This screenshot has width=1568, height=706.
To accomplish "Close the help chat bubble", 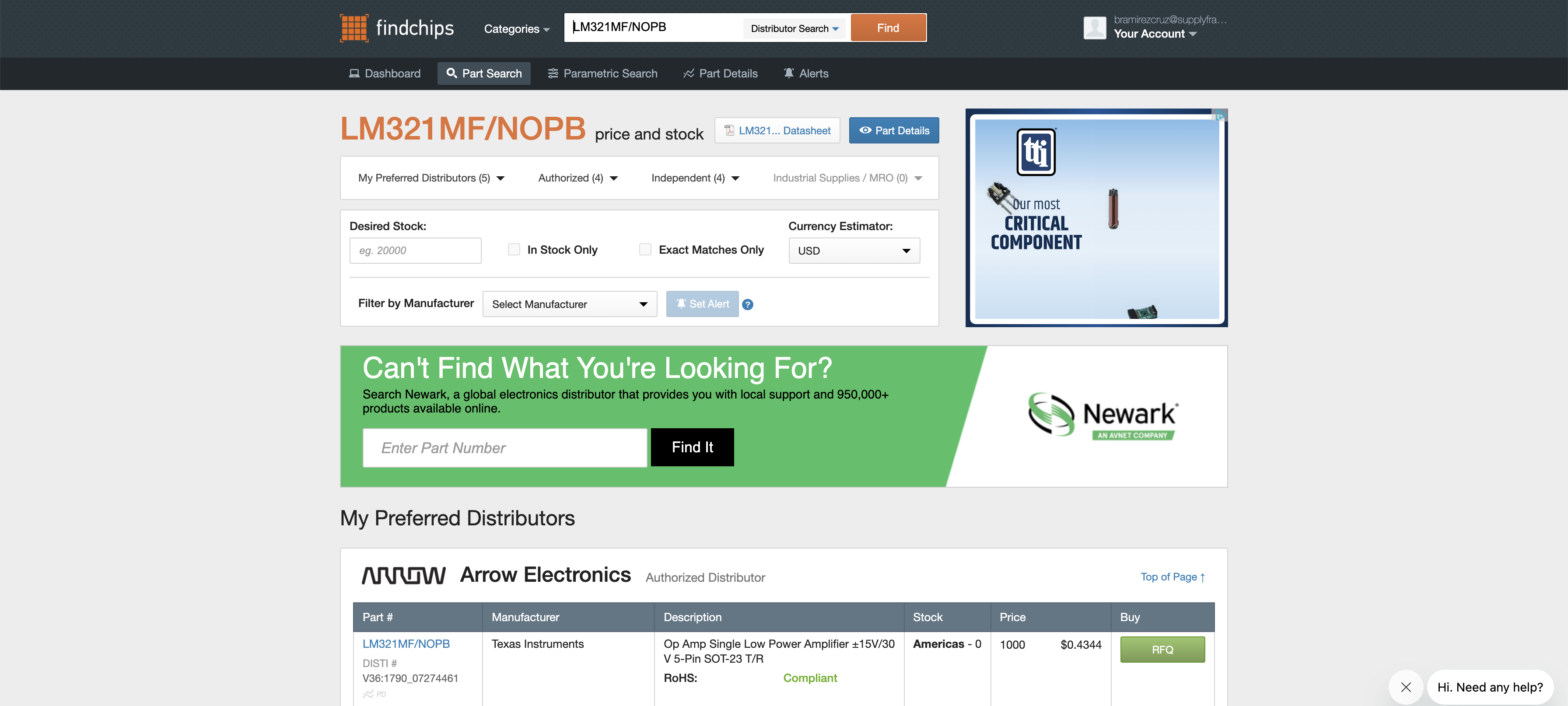I will (1406, 687).
